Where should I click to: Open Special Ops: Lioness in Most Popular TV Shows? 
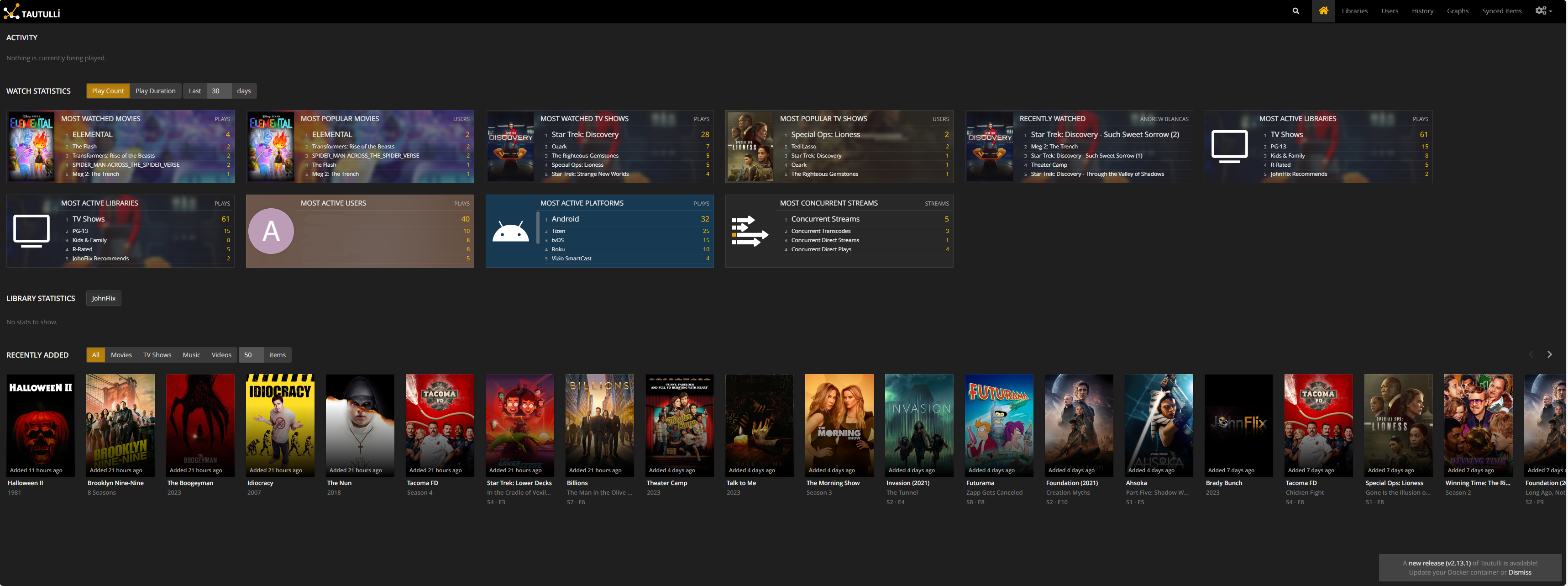pos(825,135)
